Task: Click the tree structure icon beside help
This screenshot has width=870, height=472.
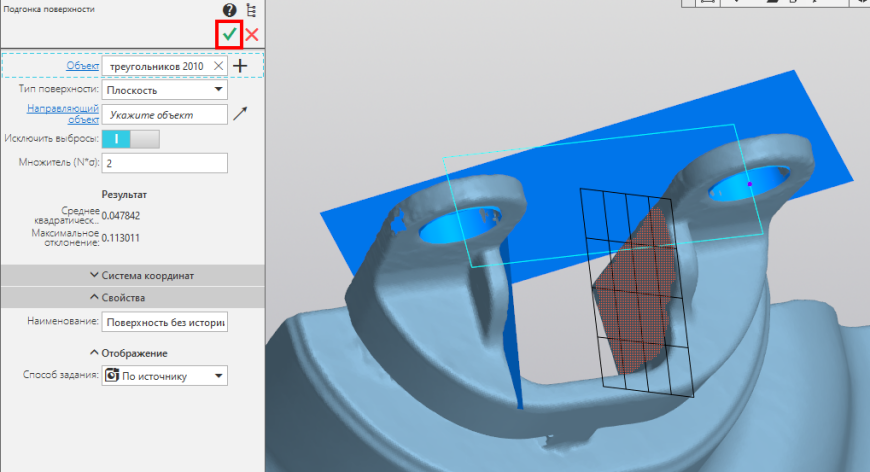Action: [x=251, y=10]
